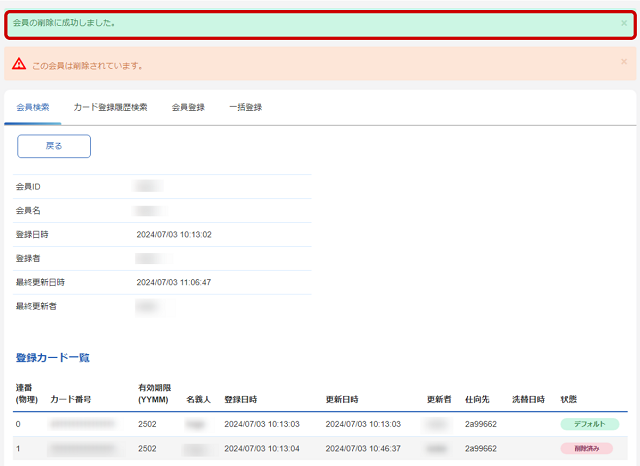This screenshot has width=640, height=466.
Task: Click the 有効期限 (YYMM) column header
Action: pos(154,394)
